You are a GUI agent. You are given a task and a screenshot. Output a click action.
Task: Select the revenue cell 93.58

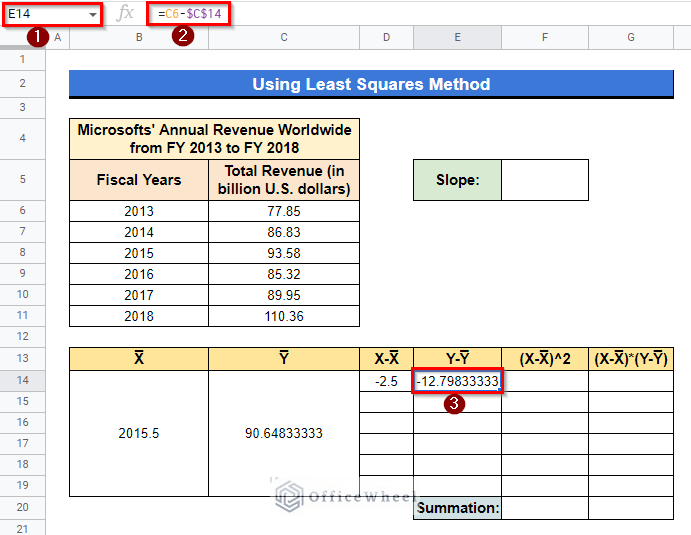click(x=284, y=253)
